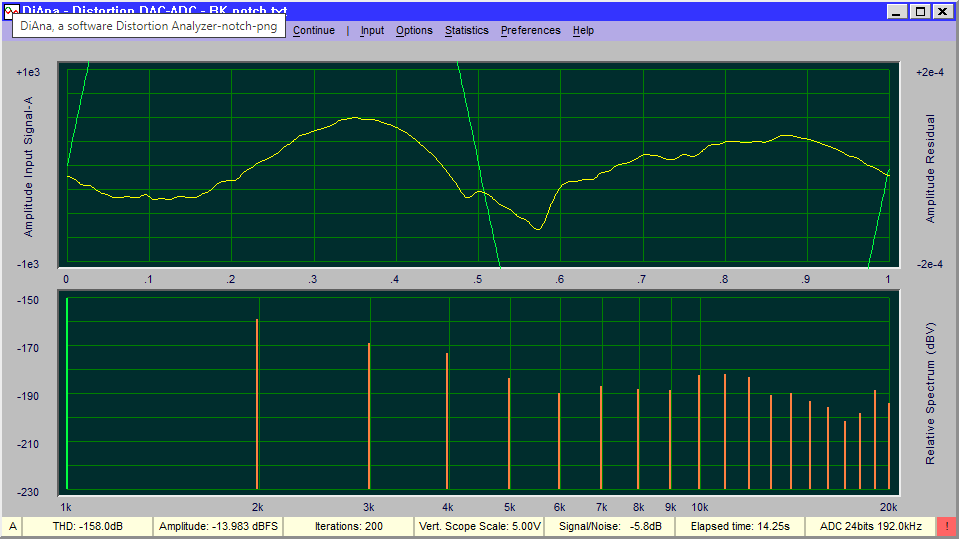The image size is (959, 539).
Task: Click the Elapsed time: 14.25s status field
Action: (740, 526)
